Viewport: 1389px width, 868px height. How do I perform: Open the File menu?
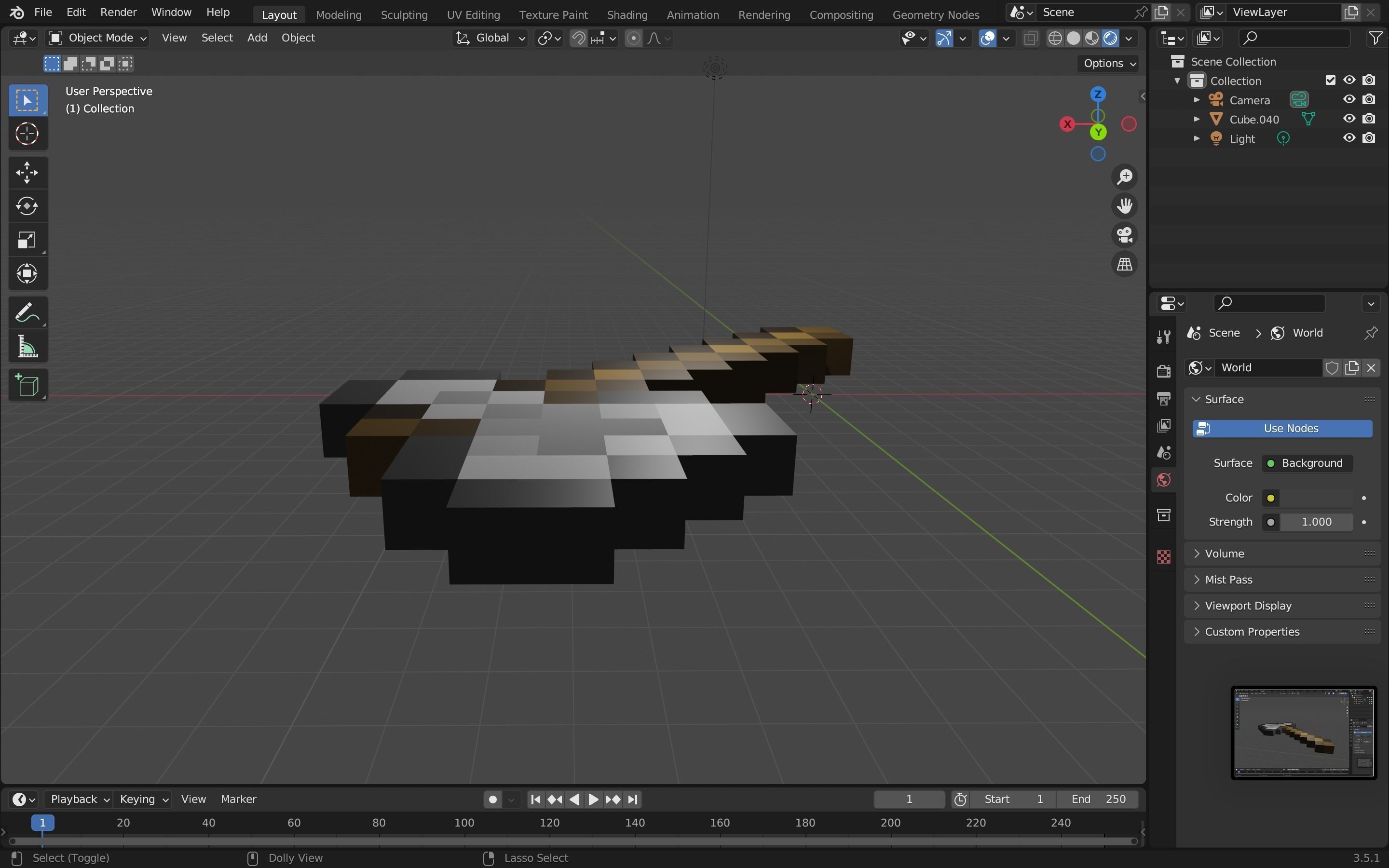coord(43,12)
